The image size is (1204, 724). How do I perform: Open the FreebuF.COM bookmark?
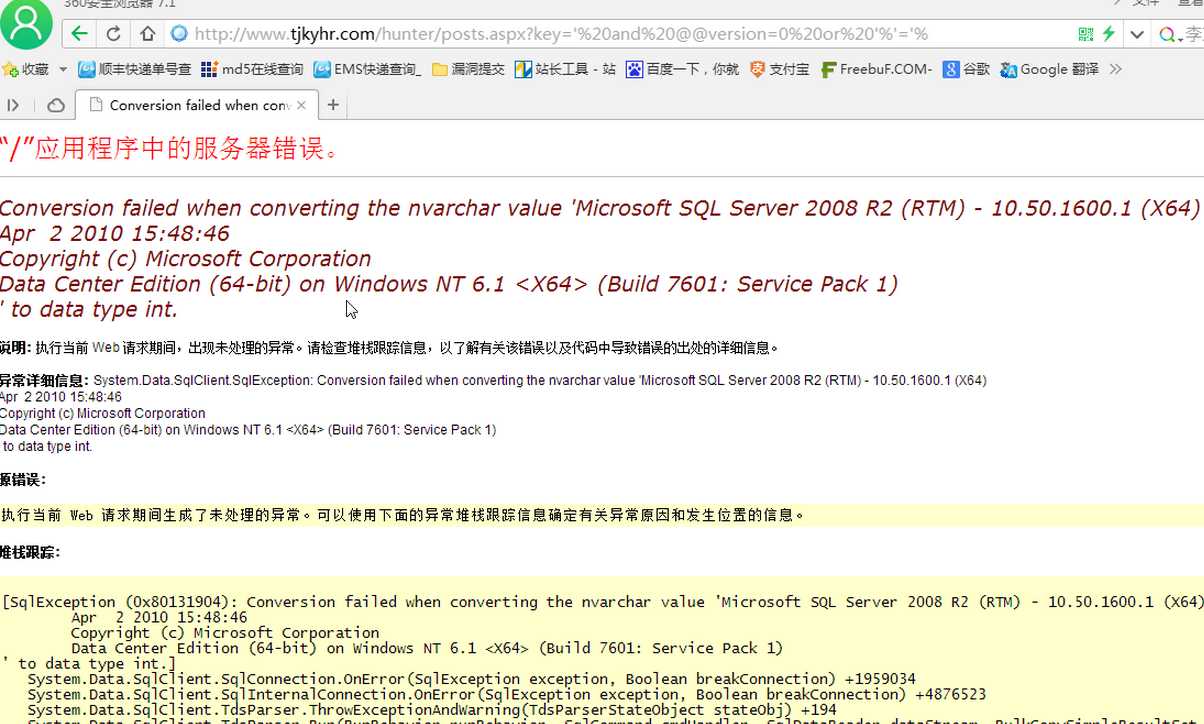(876, 69)
